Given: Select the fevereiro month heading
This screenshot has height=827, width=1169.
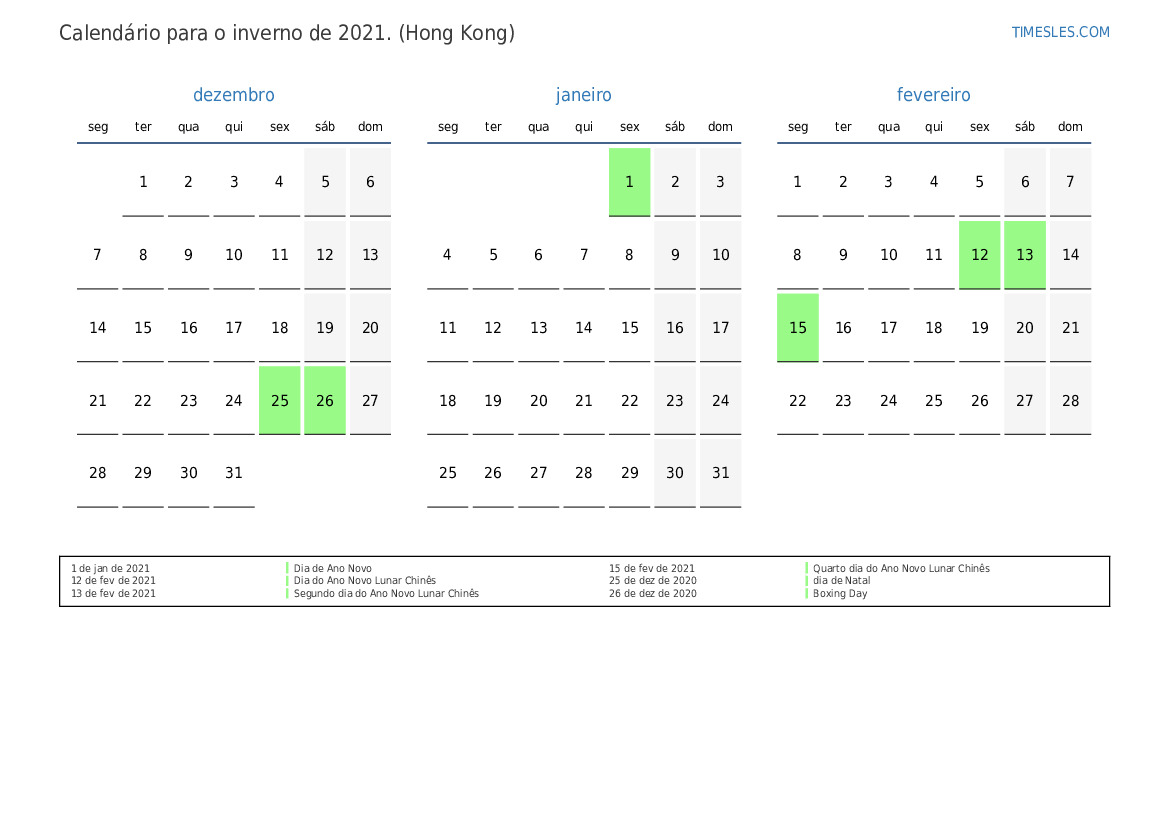Looking at the screenshot, I should 933,95.
